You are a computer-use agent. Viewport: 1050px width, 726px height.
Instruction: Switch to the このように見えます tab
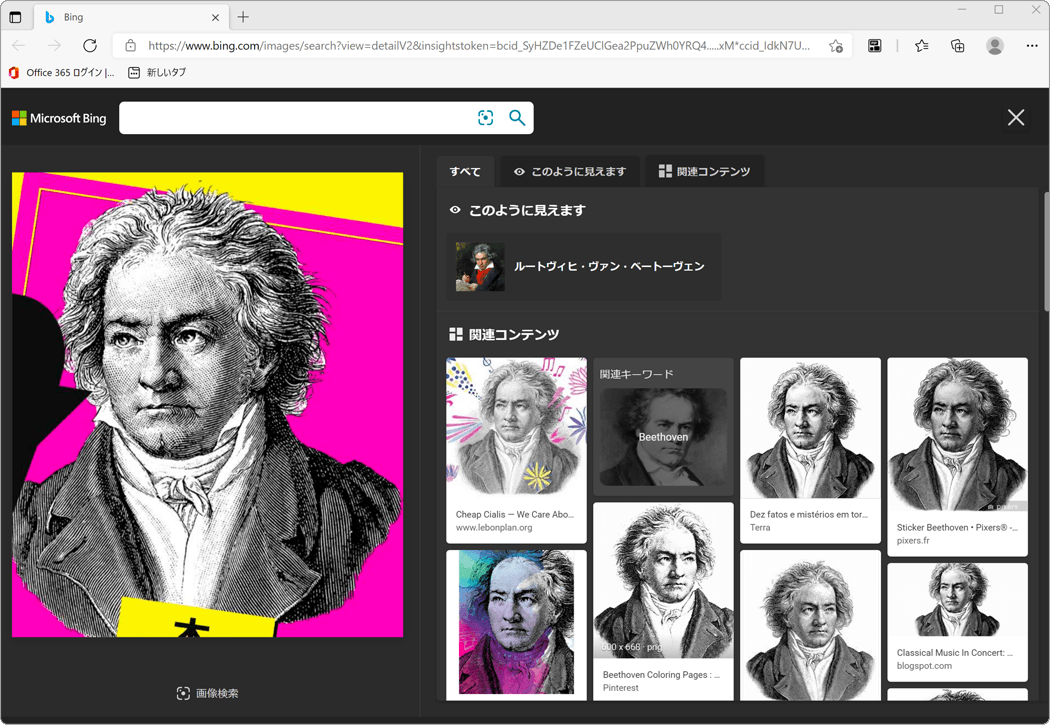[570, 171]
